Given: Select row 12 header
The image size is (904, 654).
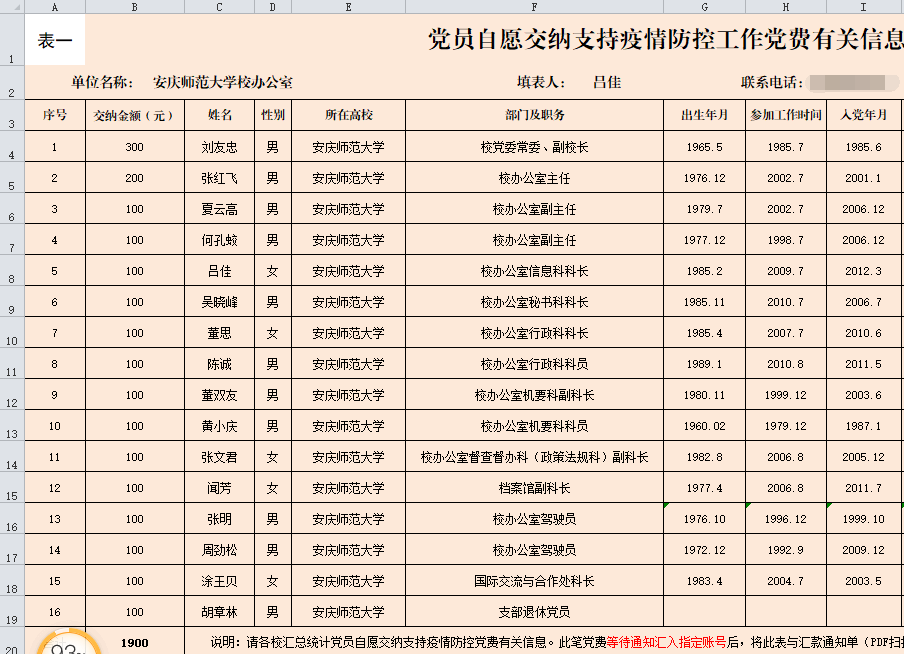Looking at the screenshot, I should click(12, 395).
